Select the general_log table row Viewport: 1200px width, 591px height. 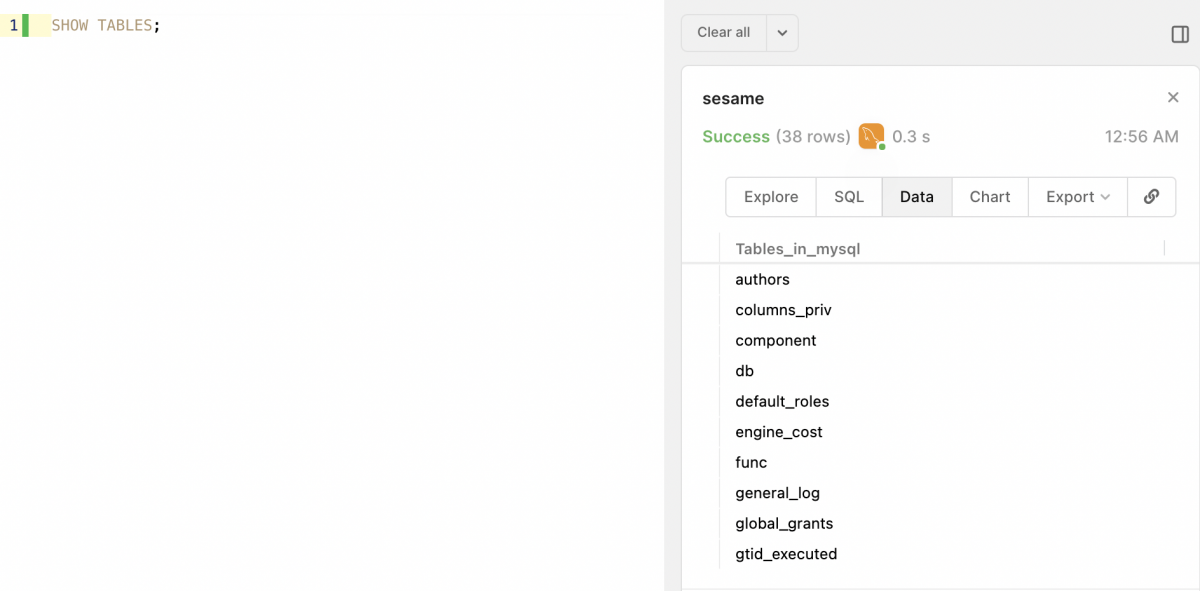777,492
